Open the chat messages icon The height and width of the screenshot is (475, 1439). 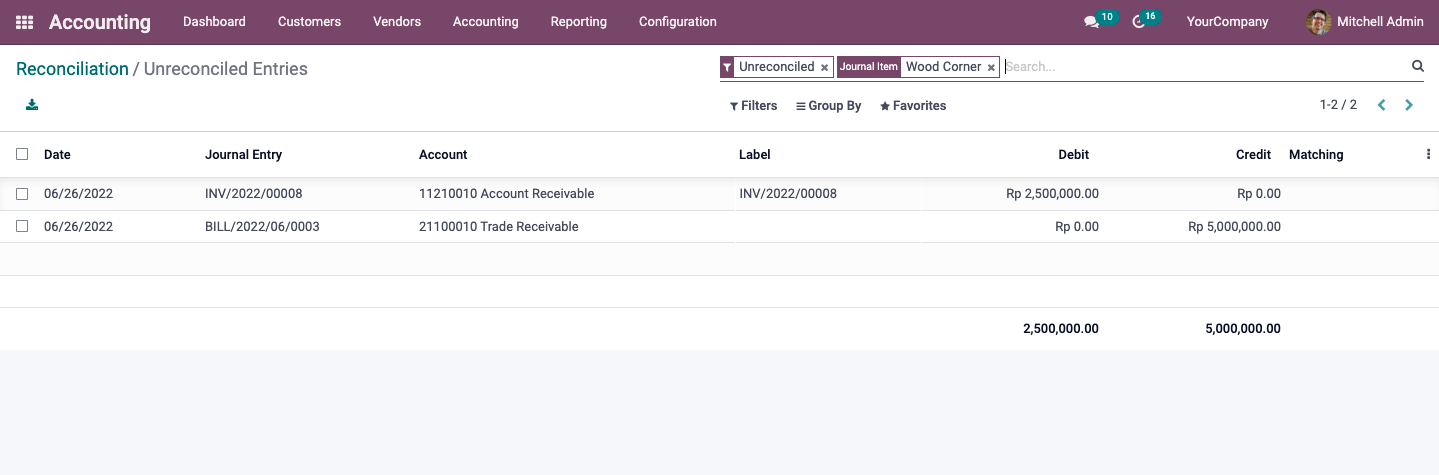click(1091, 22)
